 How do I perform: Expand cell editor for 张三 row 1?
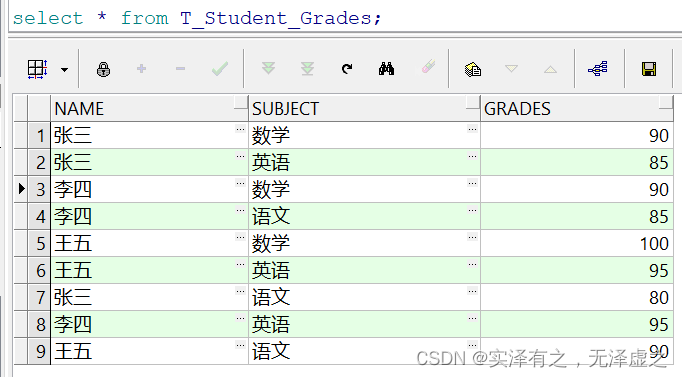(x=240, y=129)
